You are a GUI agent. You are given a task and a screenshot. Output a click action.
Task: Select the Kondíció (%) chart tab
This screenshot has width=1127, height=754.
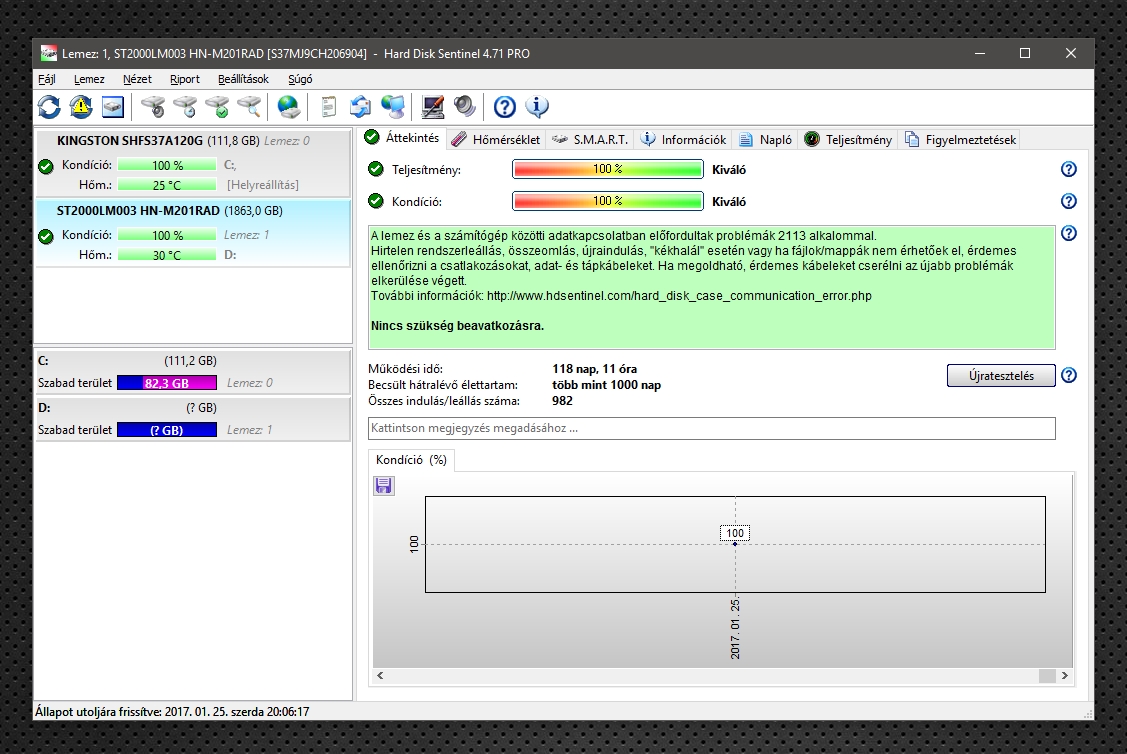[411, 460]
